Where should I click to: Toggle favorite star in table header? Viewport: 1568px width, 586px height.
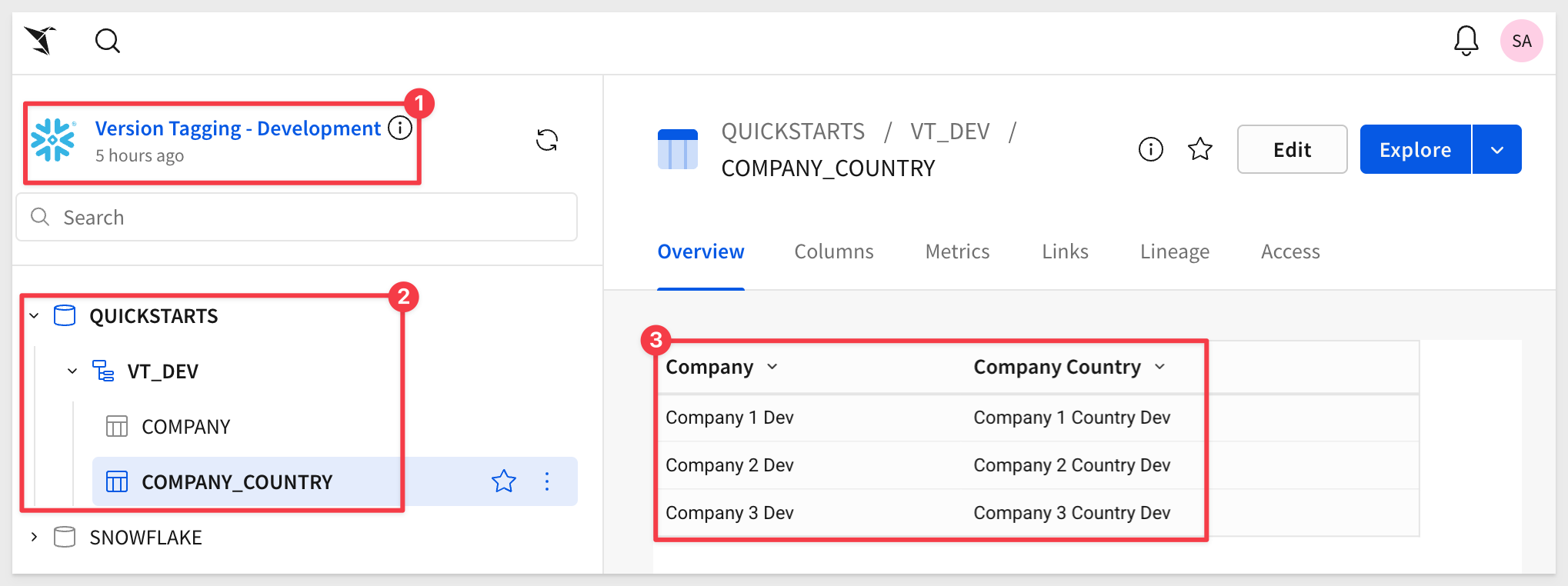[1200, 149]
